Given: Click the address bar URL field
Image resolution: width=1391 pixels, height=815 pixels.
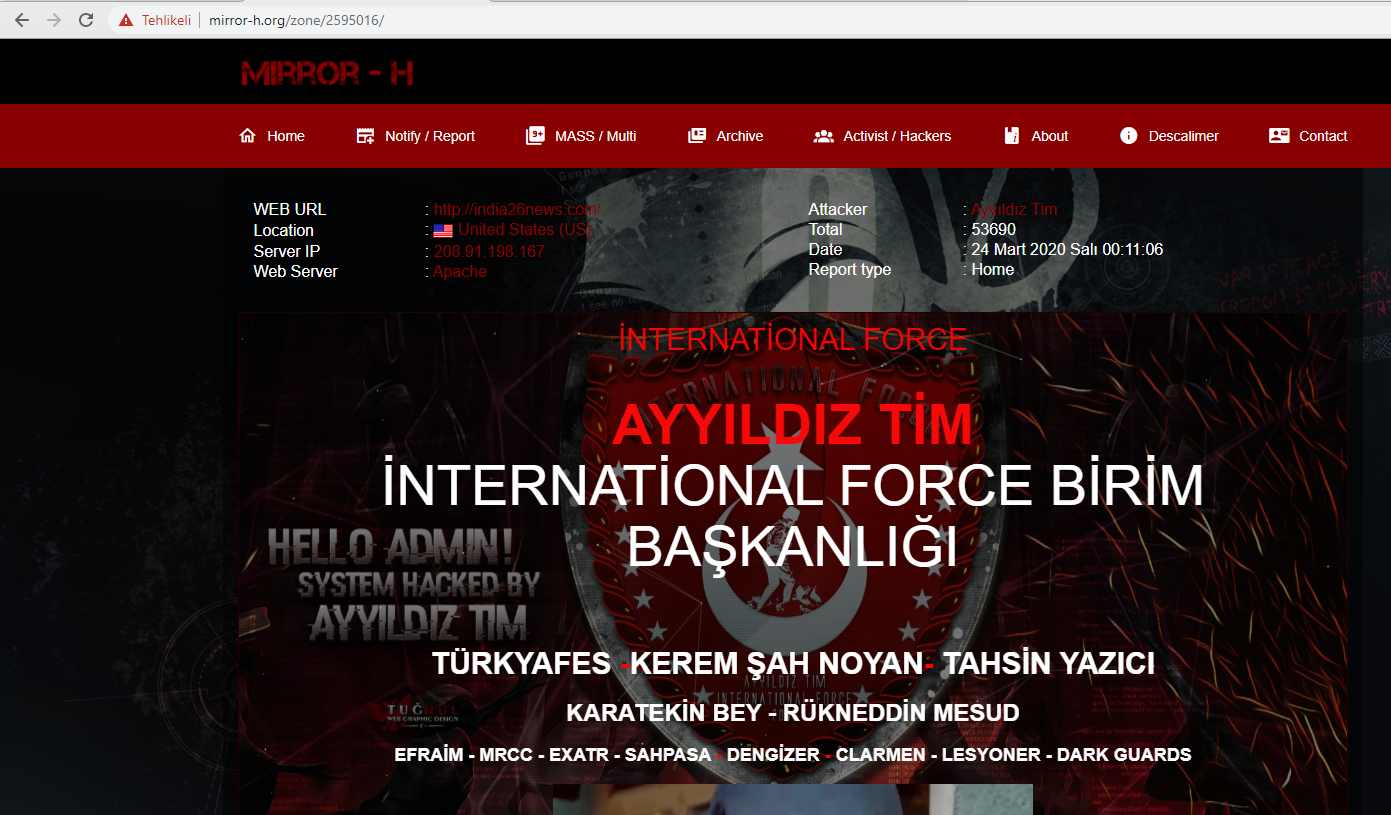Looking at the screenshot, I should 296,20.
